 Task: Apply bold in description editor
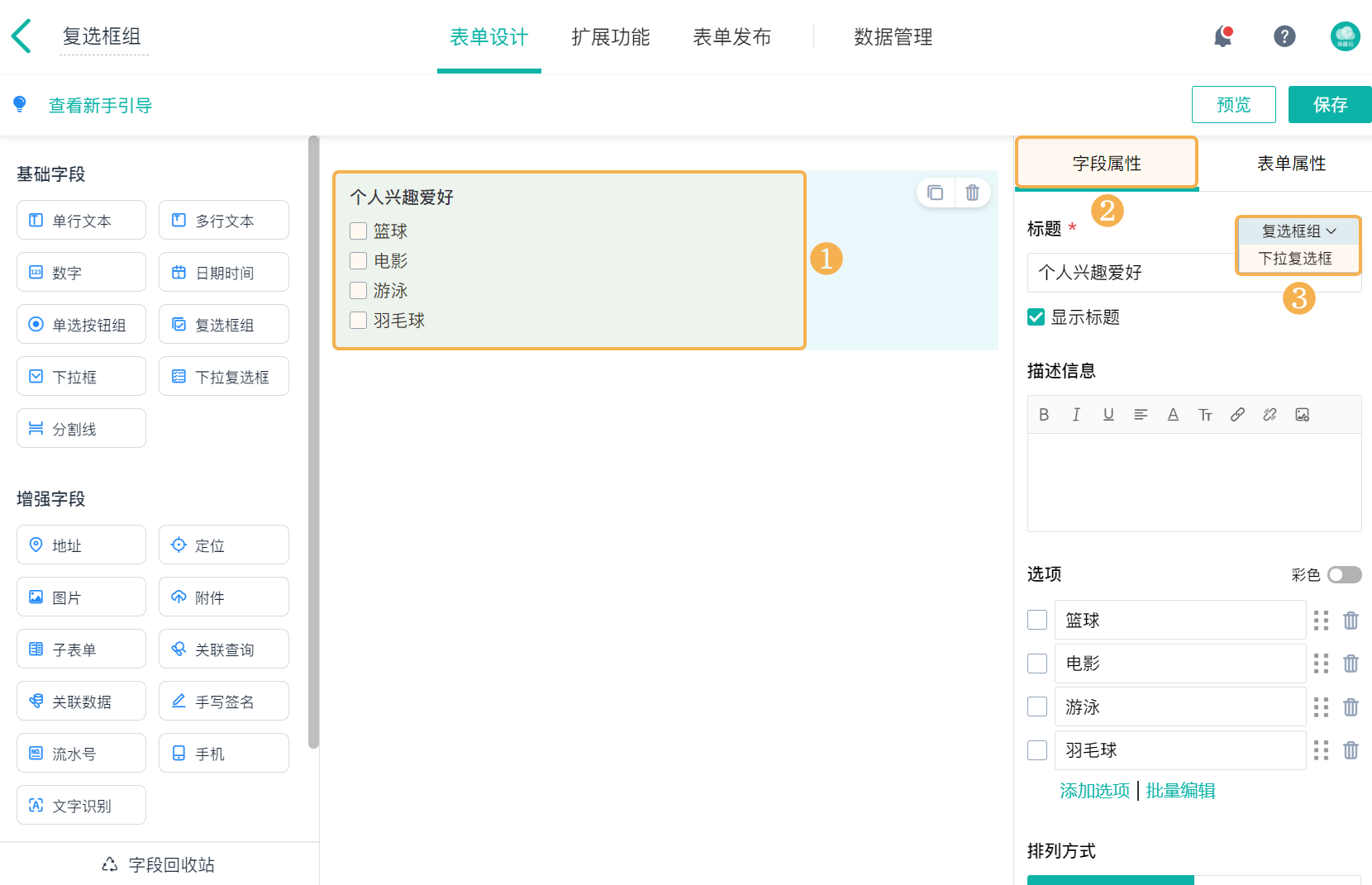click(1044, 415)
